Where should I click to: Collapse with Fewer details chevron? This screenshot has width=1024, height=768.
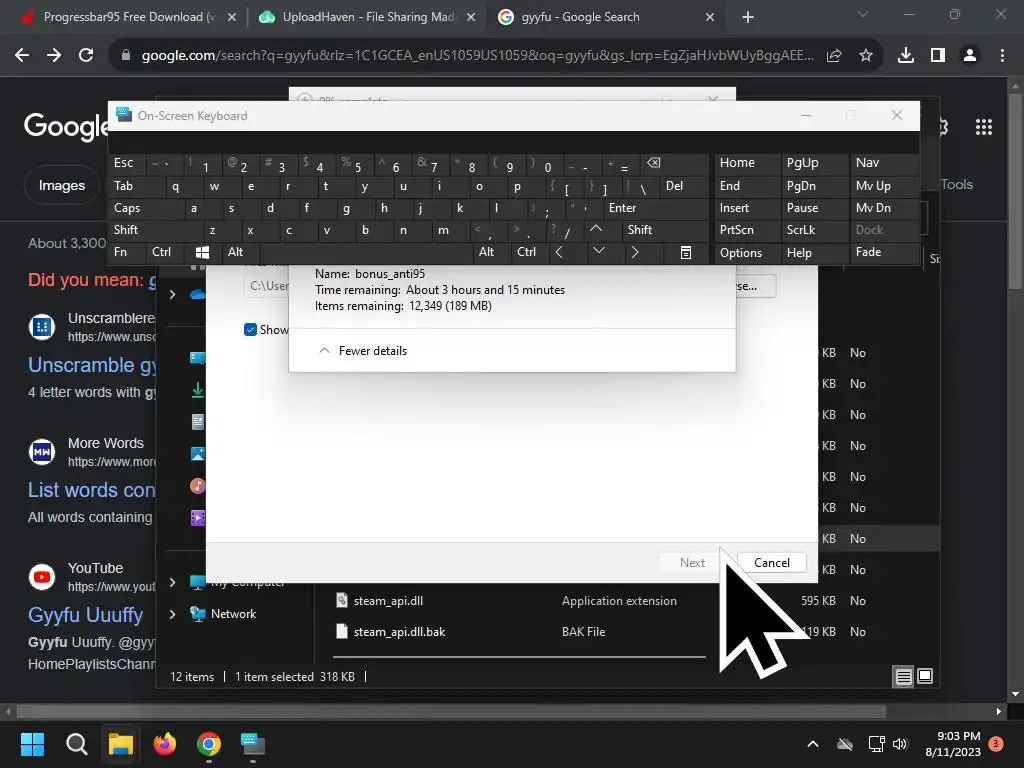click(324, 351)
